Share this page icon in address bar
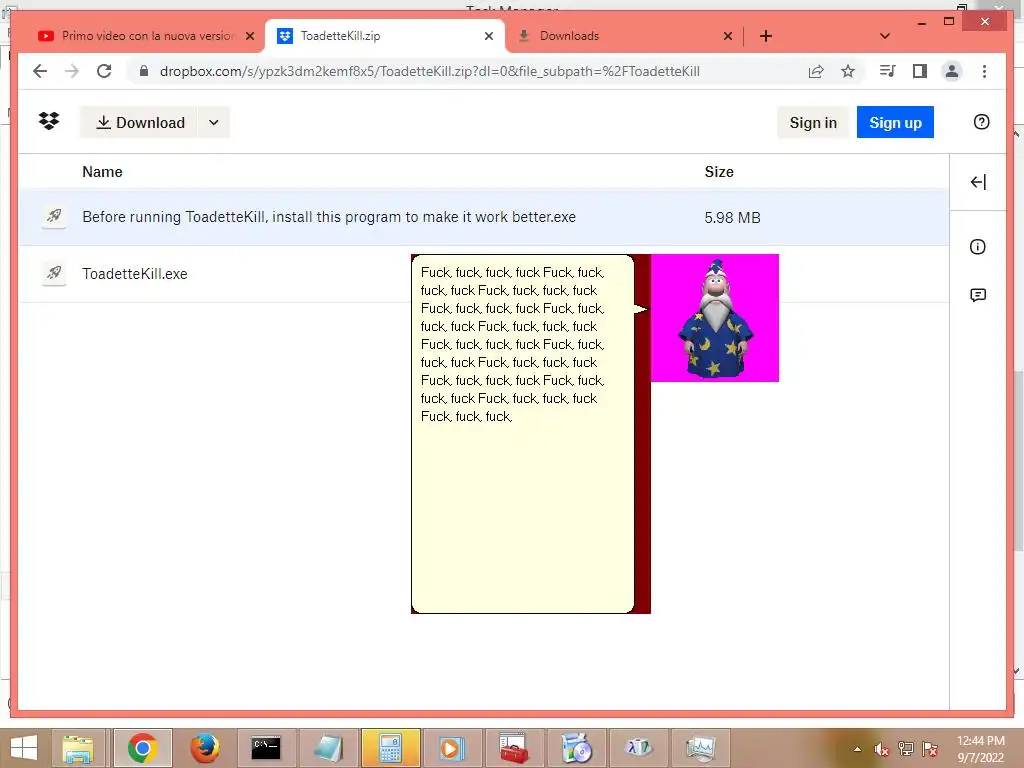The image size is (1024, 768). point(816,71)
